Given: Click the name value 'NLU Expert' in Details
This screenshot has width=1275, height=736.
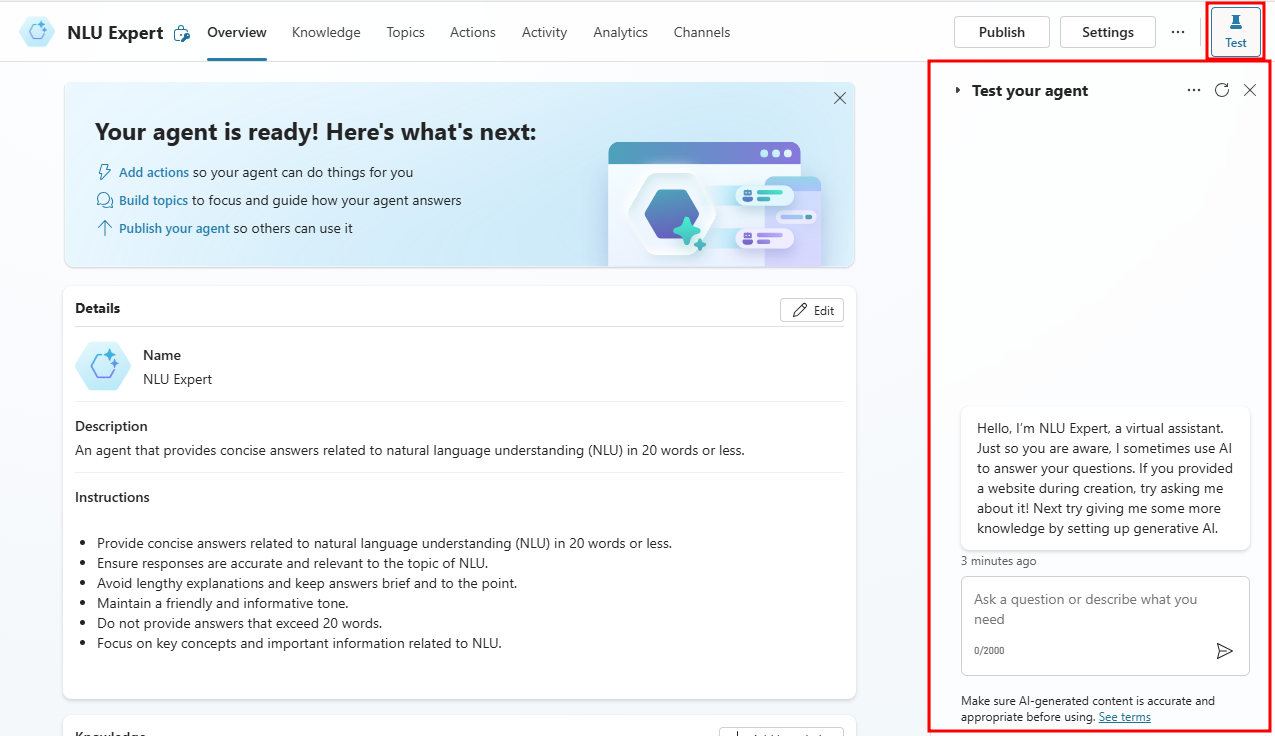Looking at the screenshot, I should point(177,379).
